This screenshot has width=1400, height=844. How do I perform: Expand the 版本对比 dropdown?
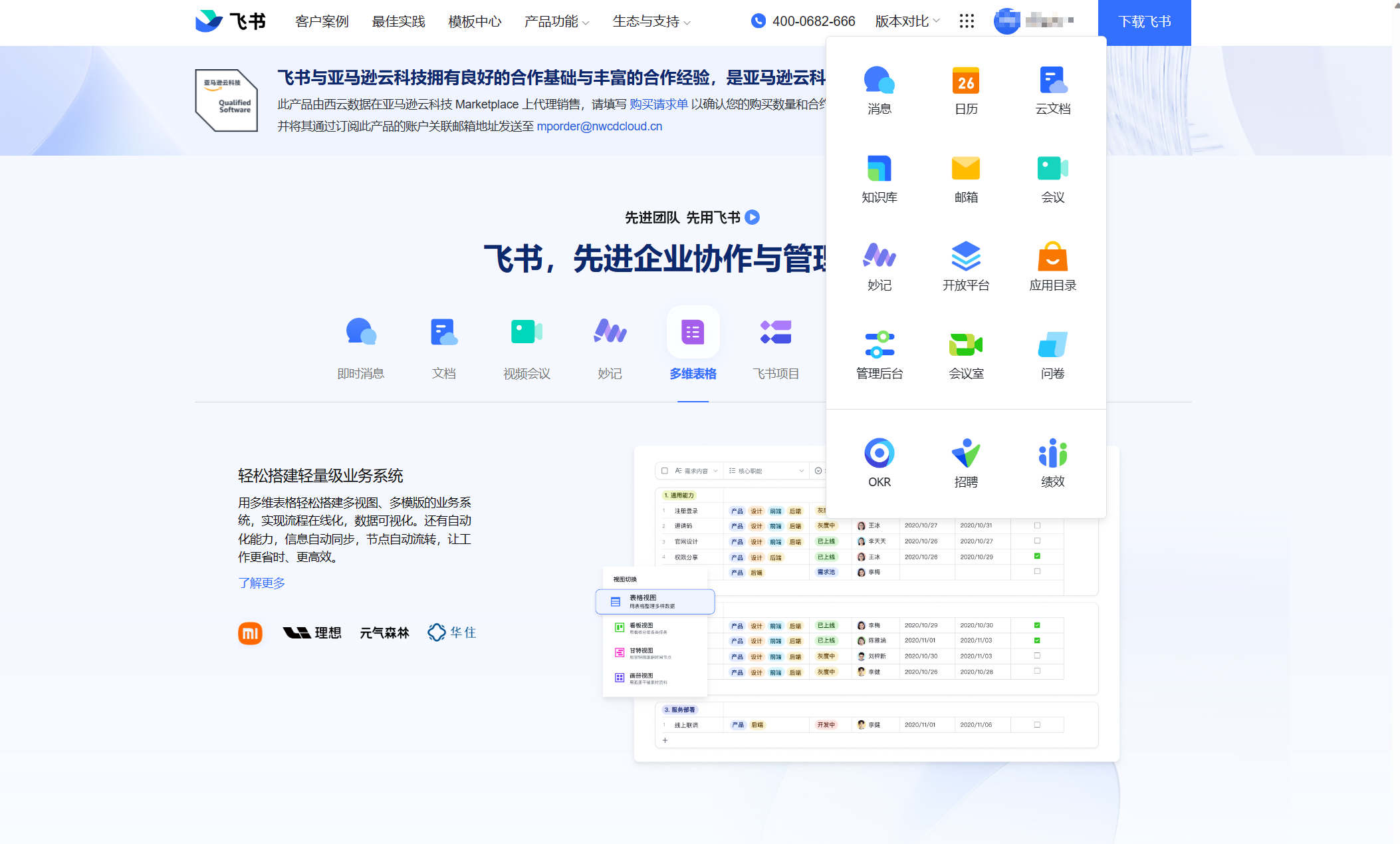pyautogui.click(x=907, y=21)
